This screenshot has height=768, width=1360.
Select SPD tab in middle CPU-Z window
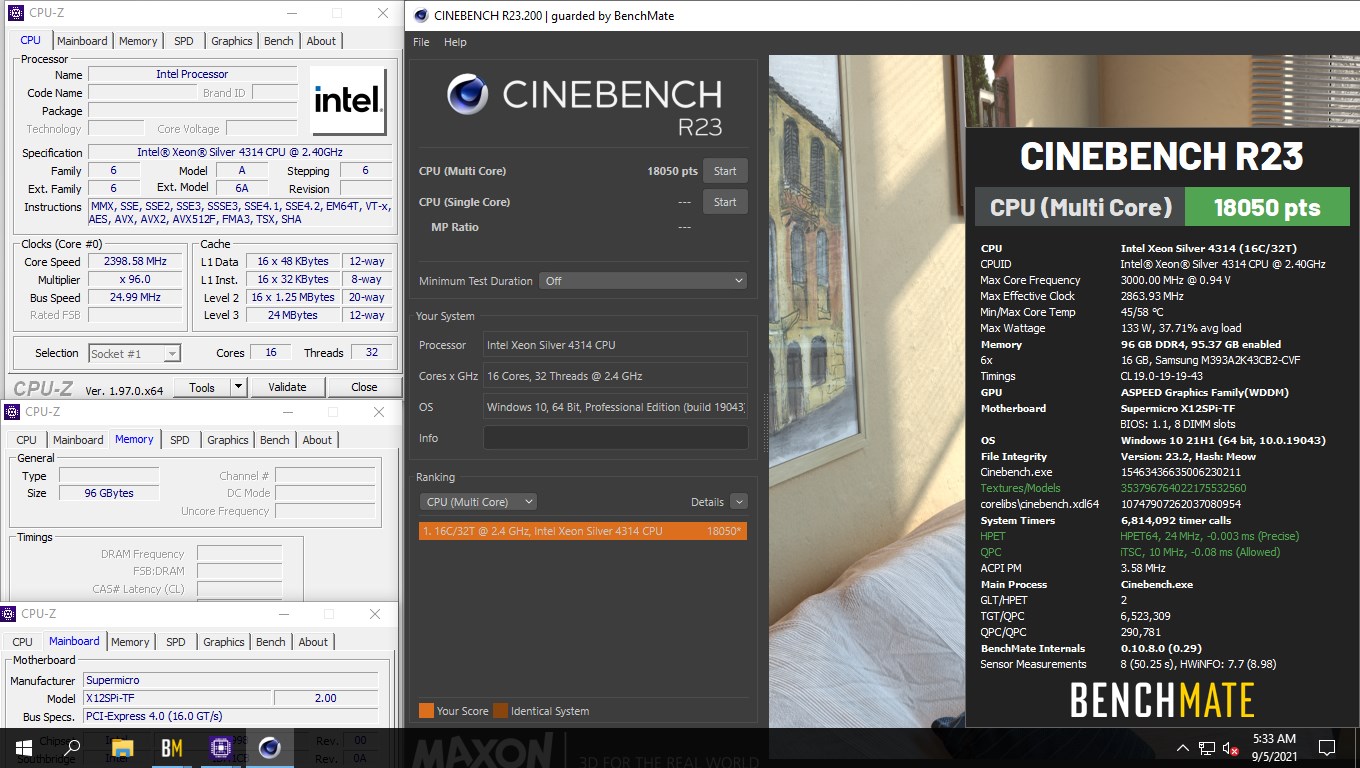pos(180,440)
